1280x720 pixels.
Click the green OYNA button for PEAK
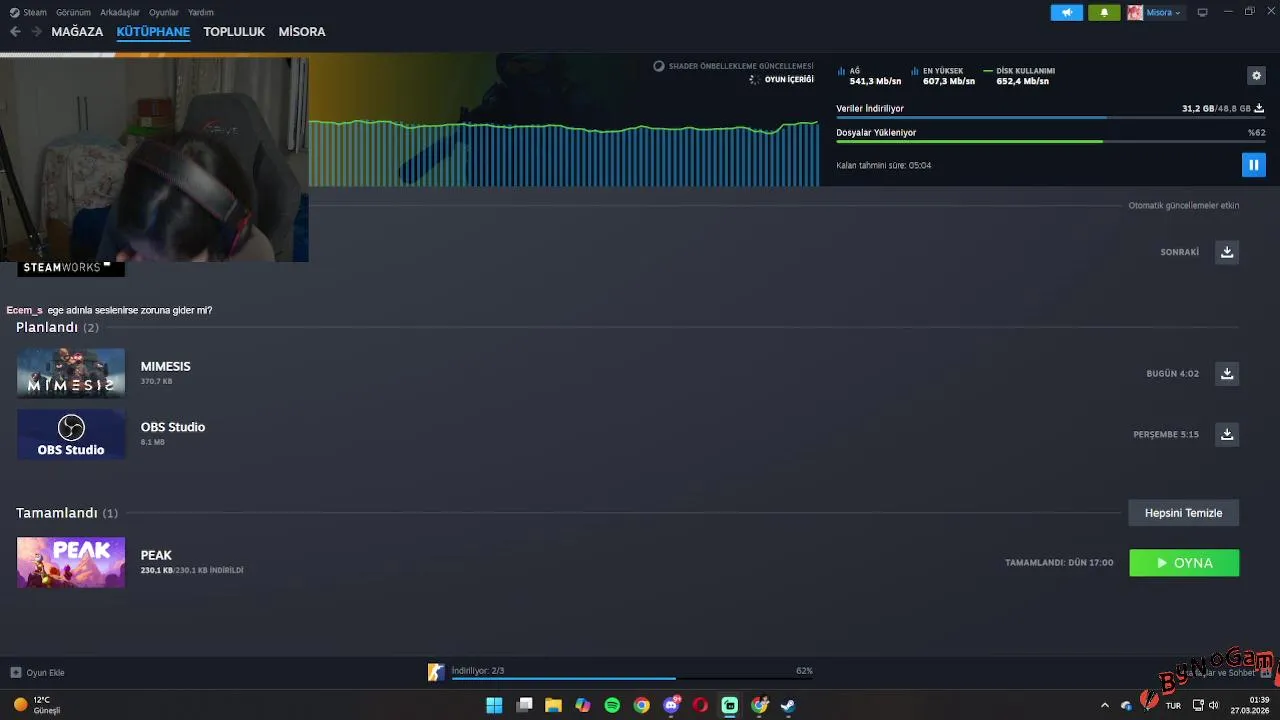[1184, 563]
